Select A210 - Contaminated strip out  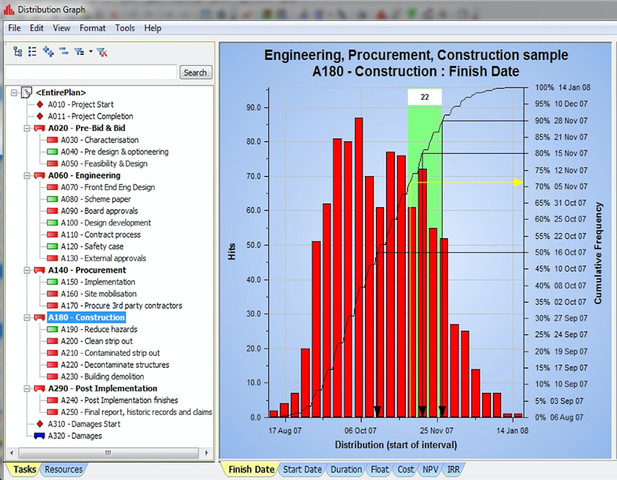[x=110, y=353]
